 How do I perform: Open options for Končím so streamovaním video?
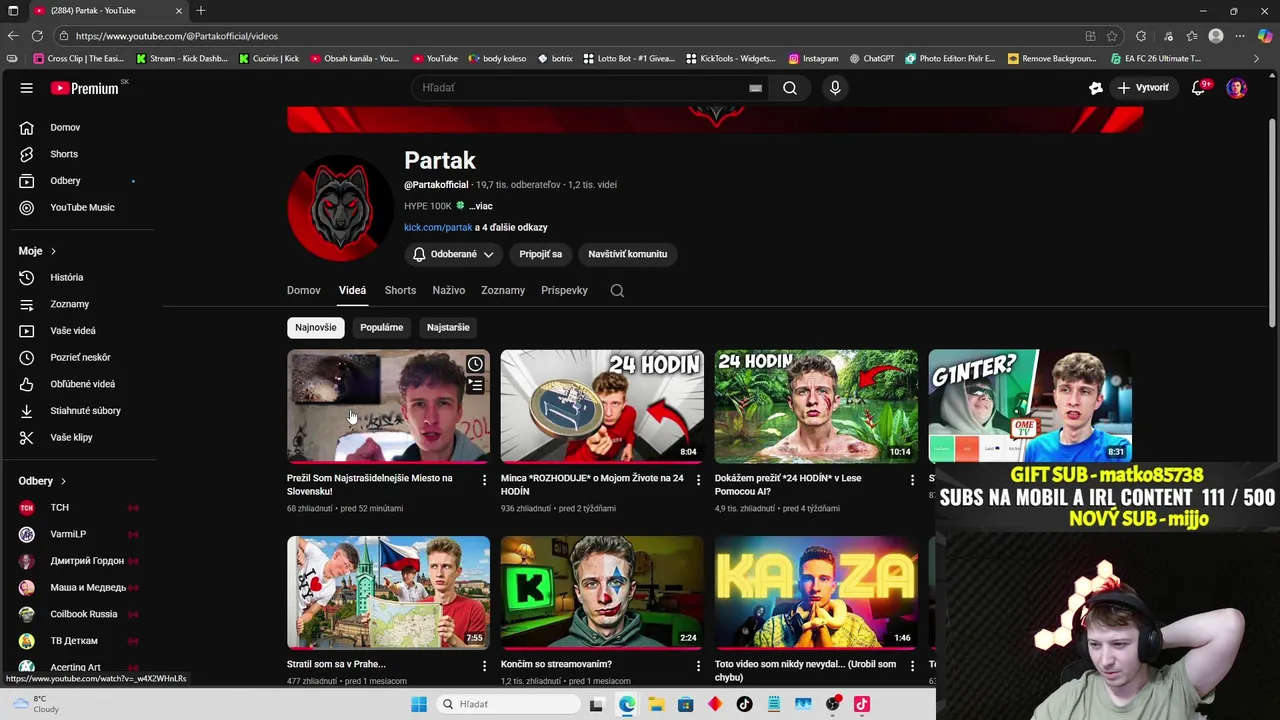click(698, 666)
